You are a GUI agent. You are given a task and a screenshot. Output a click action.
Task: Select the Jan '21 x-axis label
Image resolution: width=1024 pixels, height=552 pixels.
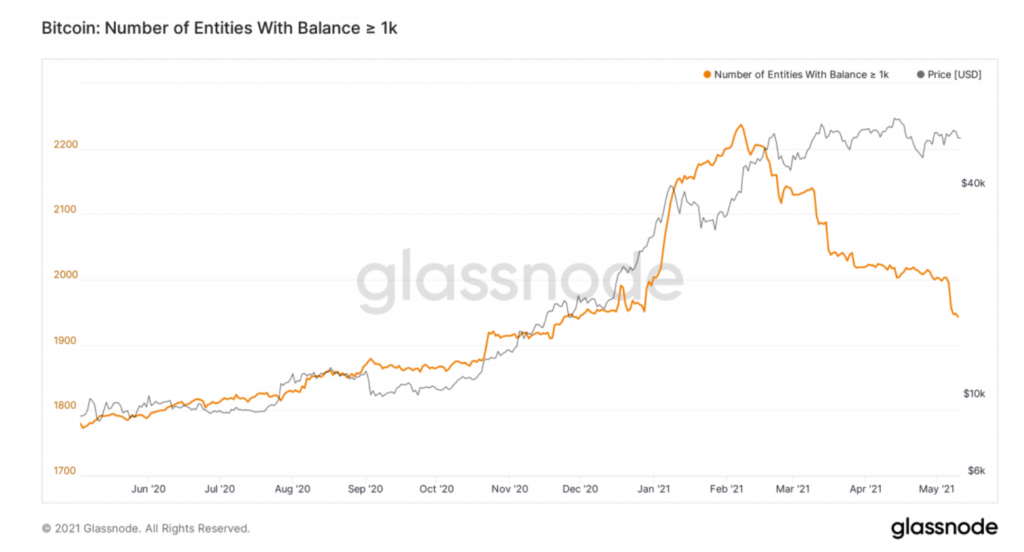pos(654,489)
